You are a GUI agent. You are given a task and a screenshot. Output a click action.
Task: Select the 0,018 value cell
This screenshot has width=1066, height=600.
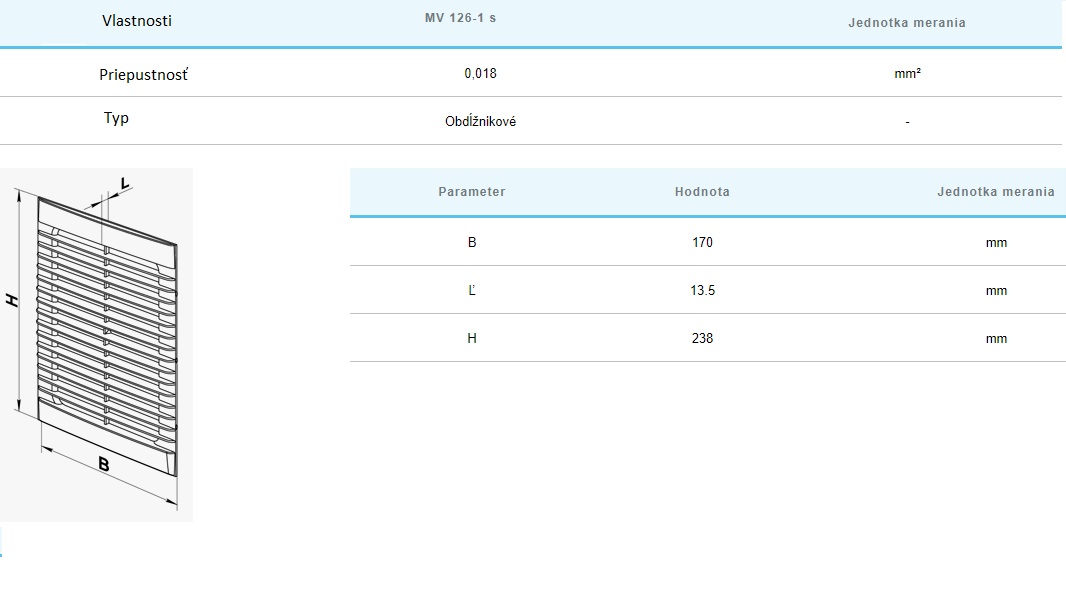pyautogui.click(x=480, y=74)
